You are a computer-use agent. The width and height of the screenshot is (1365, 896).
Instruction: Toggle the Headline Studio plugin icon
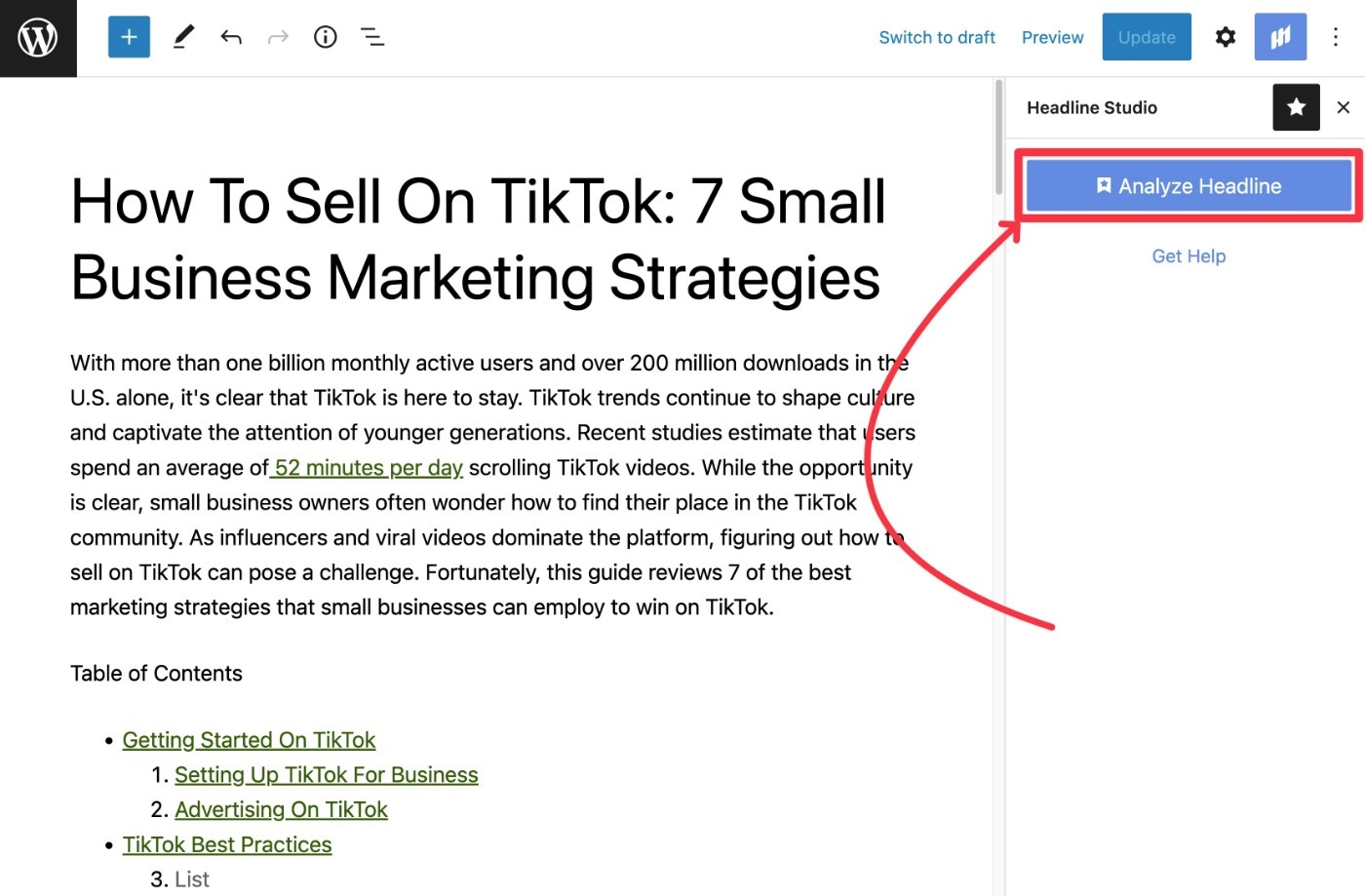pyautogui.click(x=1280, y=37)
